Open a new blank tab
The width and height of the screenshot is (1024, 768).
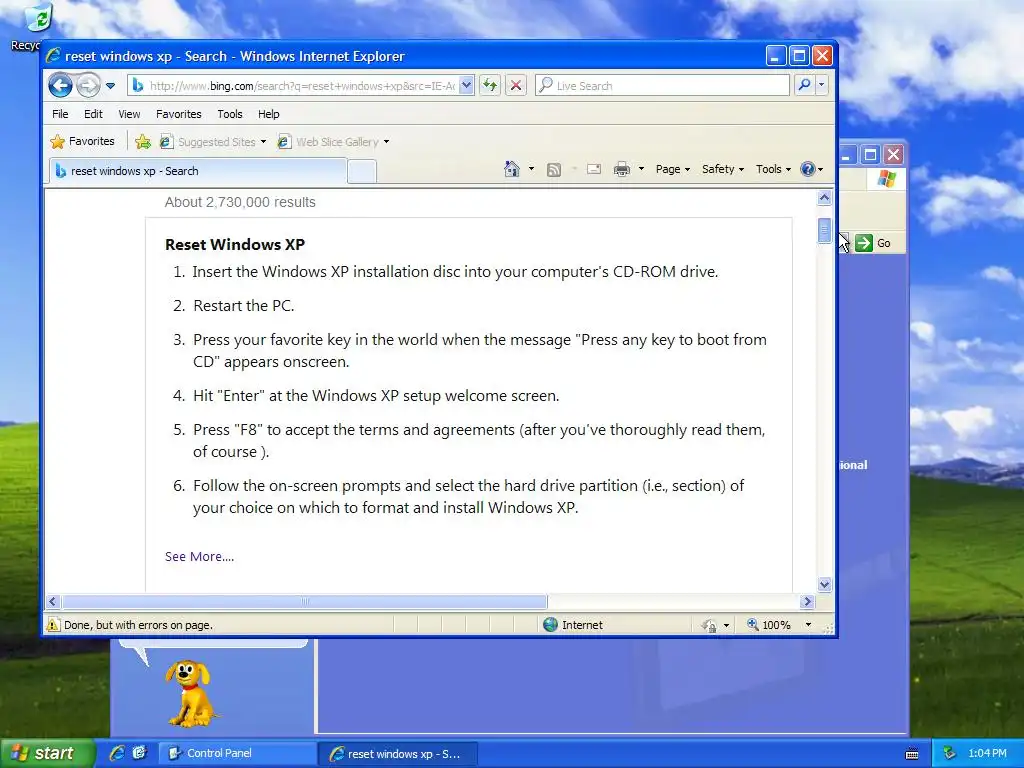tap(362, 172)
